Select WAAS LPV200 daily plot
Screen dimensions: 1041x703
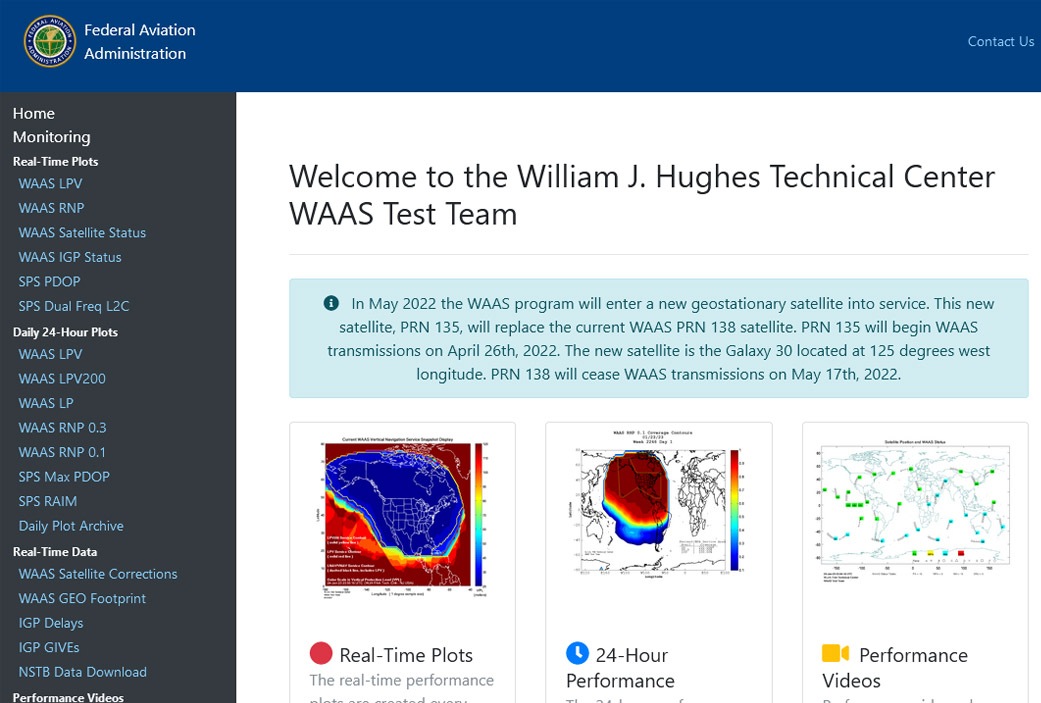[x=62, y=379]
